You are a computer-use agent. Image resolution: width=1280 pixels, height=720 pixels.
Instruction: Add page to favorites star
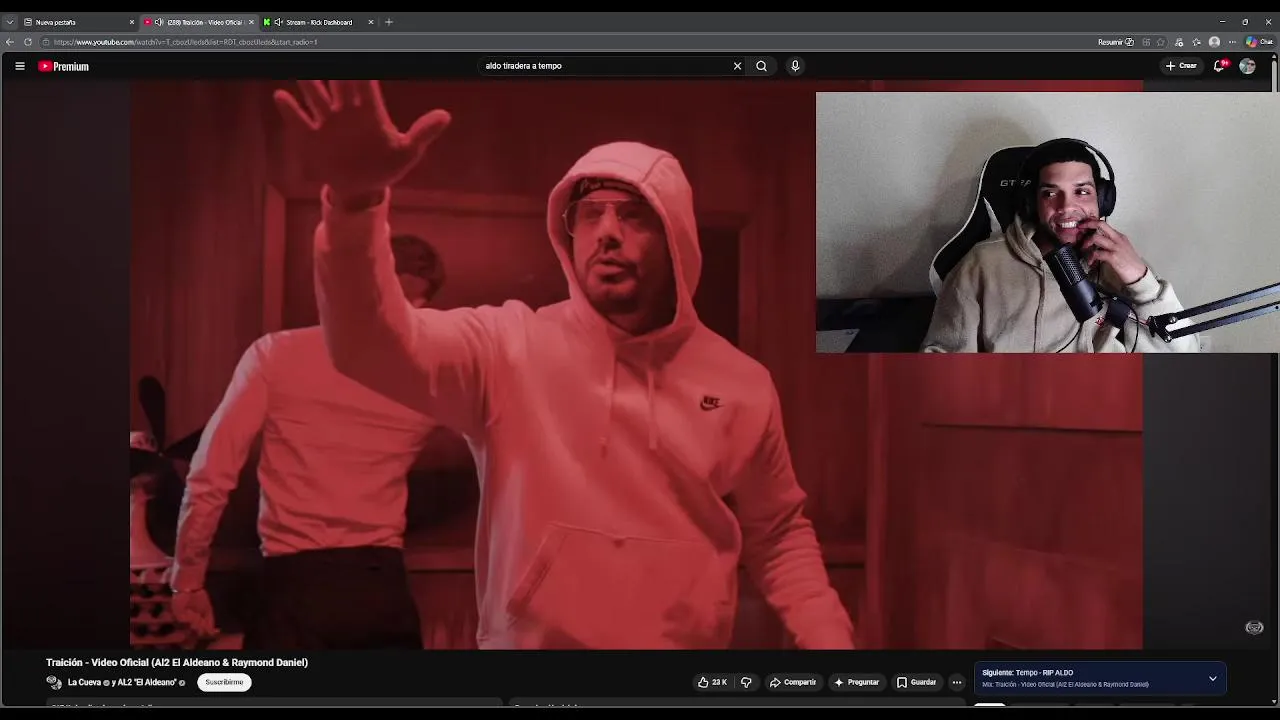pos(1161,42)
